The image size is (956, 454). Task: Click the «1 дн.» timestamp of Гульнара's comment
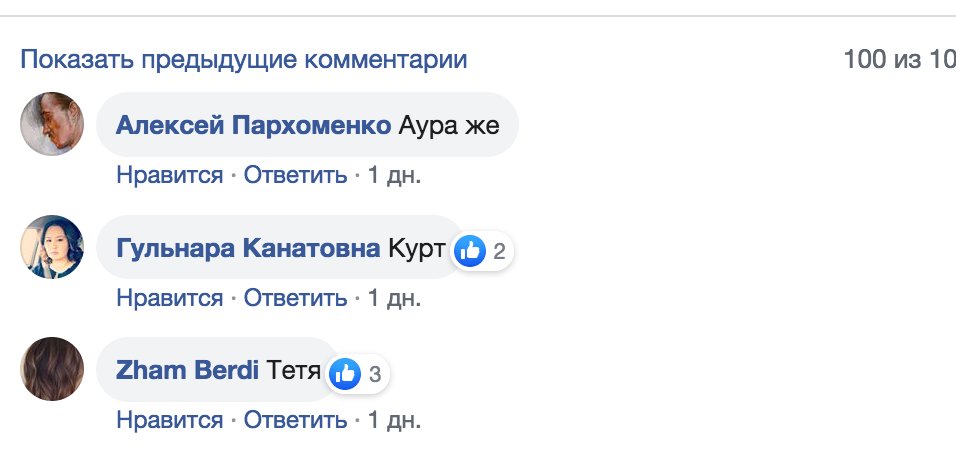tap(394, 298)
